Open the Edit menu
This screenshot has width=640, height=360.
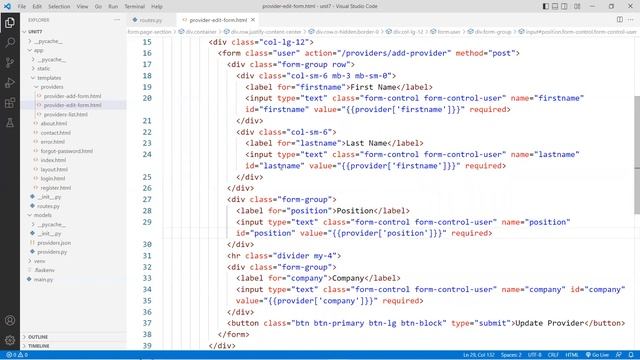pos(37,7)
